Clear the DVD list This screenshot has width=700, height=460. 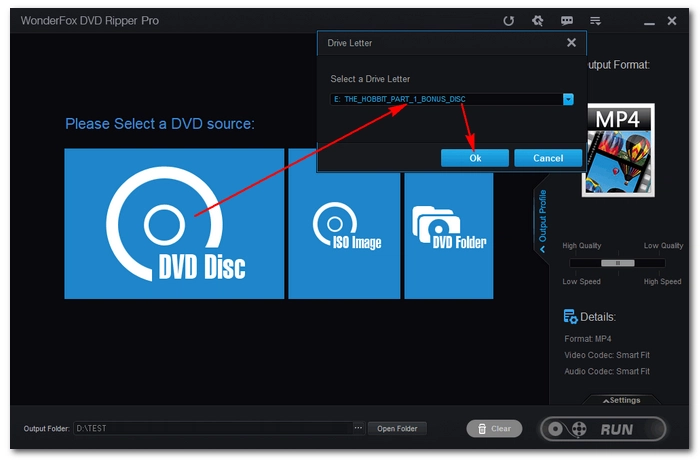pyautogui.click(x=494, y=429)
